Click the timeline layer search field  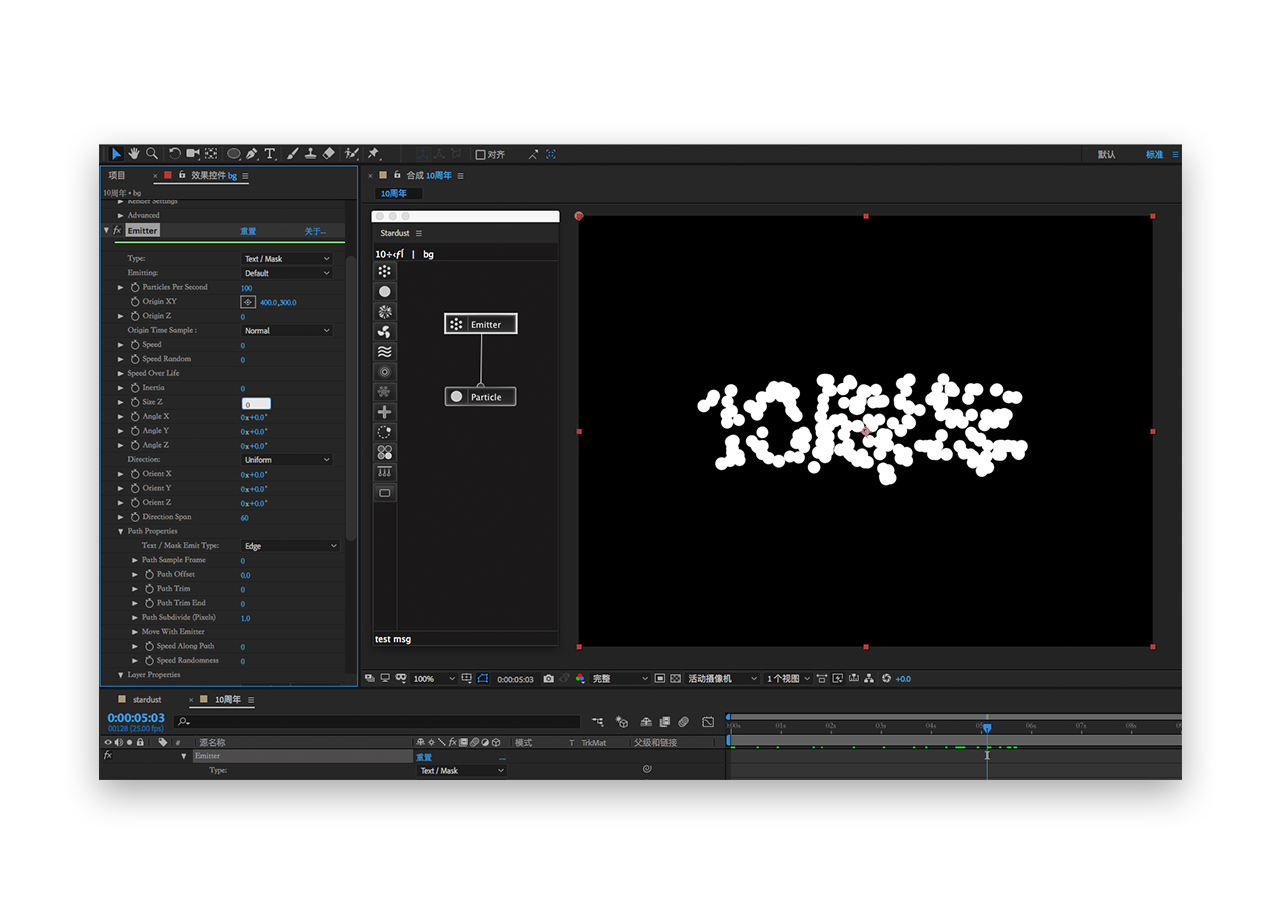(377, 721)
